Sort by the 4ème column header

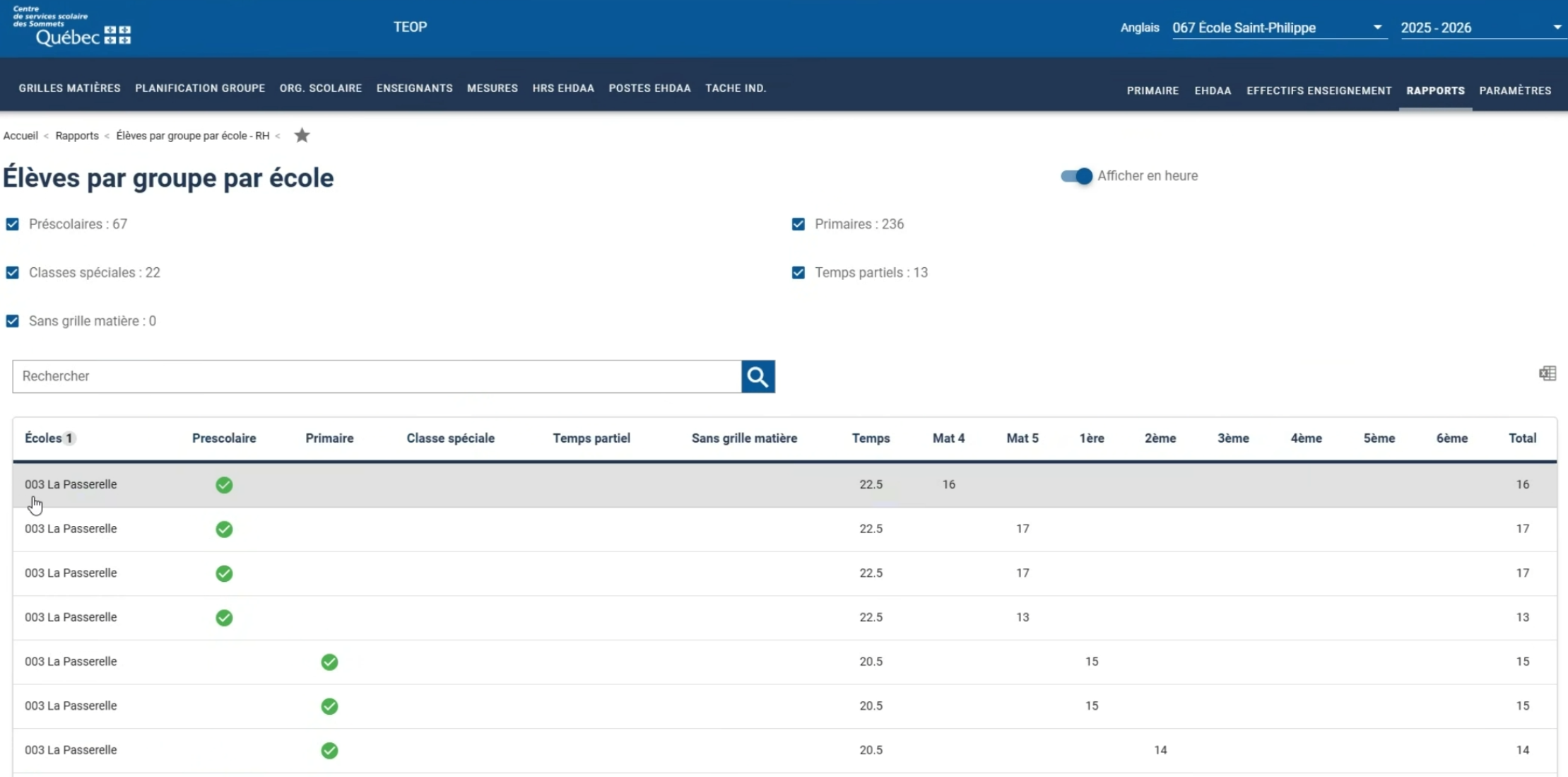[1306, 438]
